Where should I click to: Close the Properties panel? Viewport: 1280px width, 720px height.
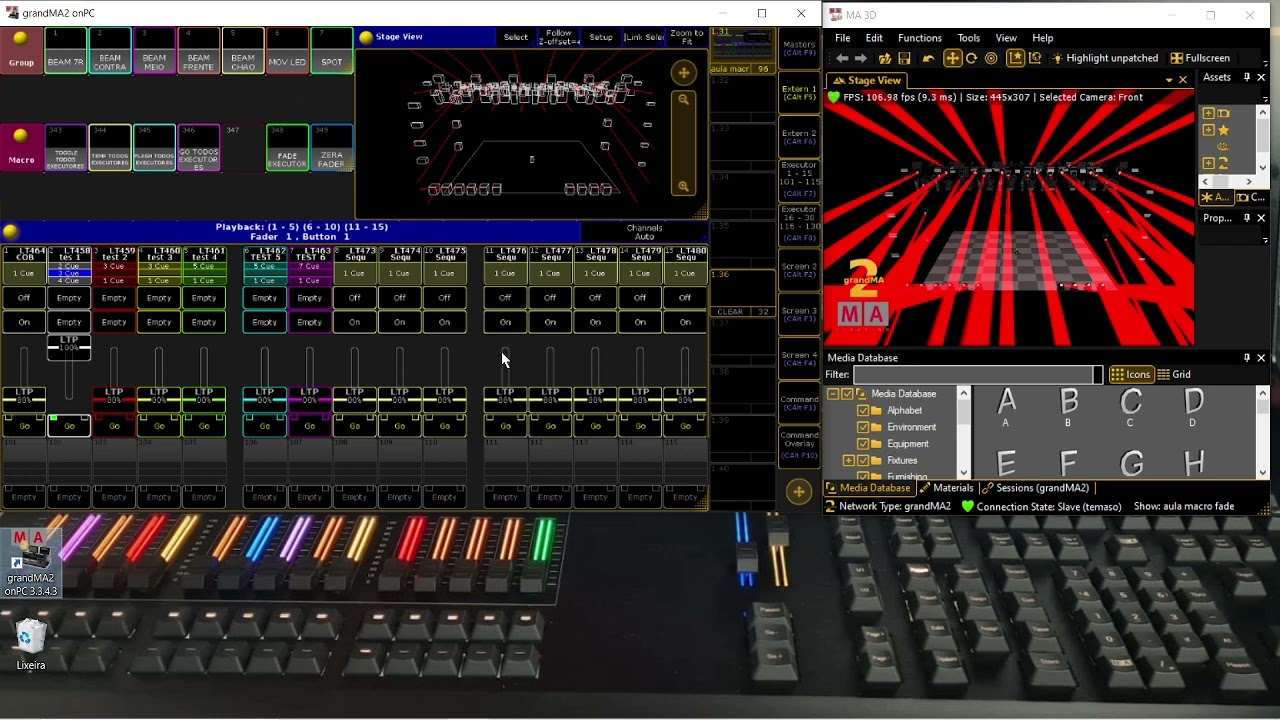click(x=1261, y=217)
